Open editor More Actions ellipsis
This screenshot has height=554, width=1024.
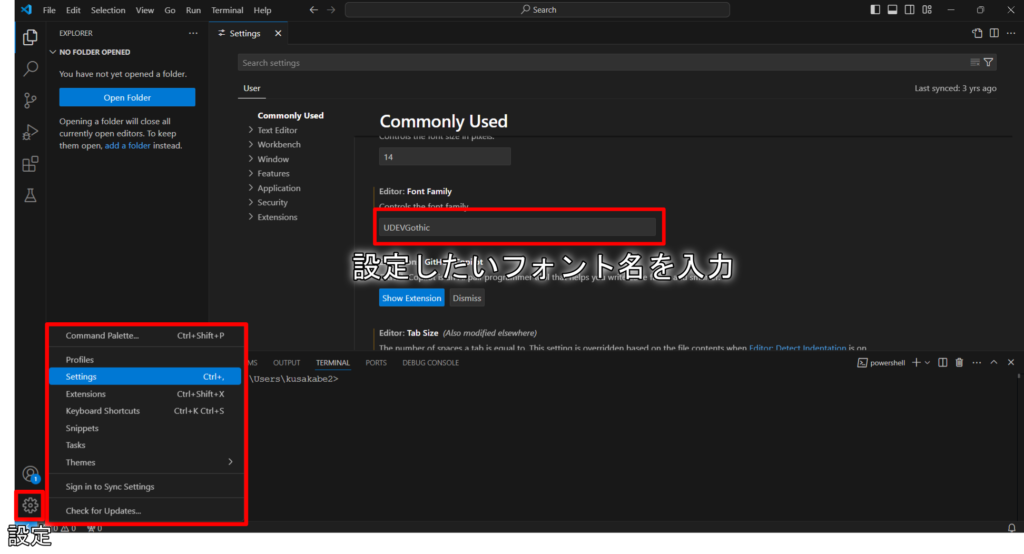pos(1011,33)
